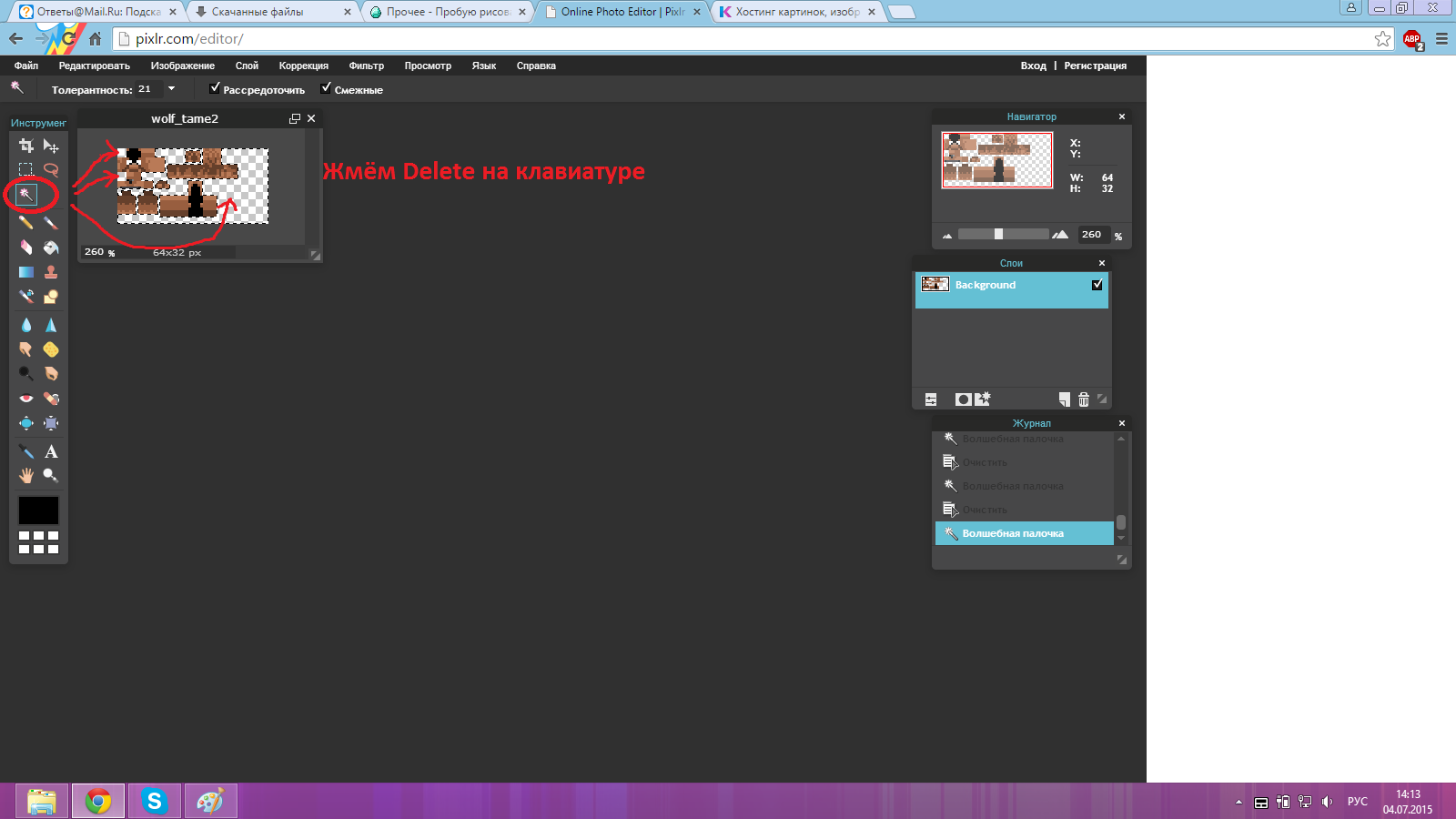Click the Вход login link
This screenshot has width=1456, height=819.
coord(1033,66)
